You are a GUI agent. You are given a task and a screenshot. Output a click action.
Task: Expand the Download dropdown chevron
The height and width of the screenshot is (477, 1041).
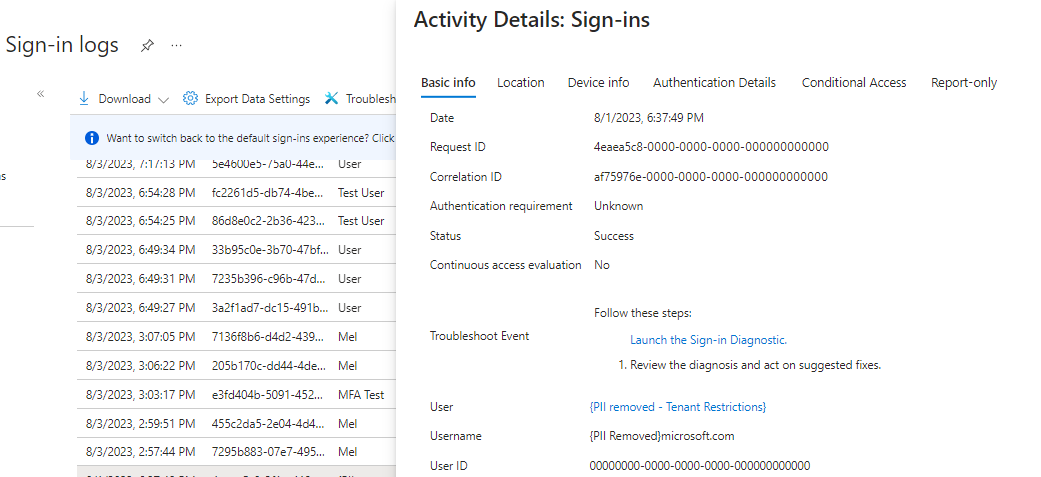click(x=164, y=99)
